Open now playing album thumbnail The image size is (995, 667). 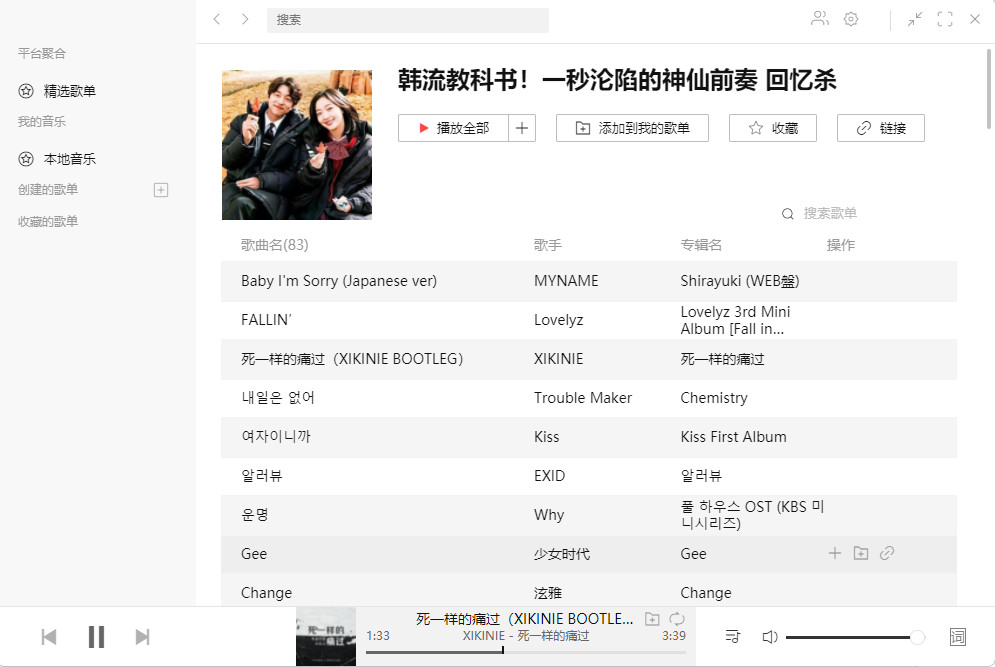[326, 637]
